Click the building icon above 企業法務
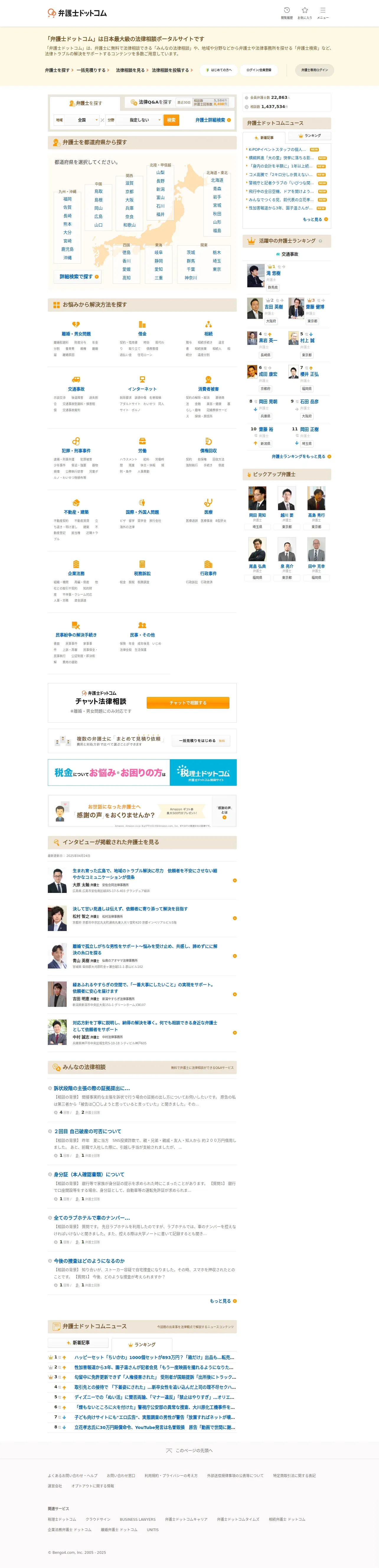This screenshot has width=379, height=1568. [76, 564]
